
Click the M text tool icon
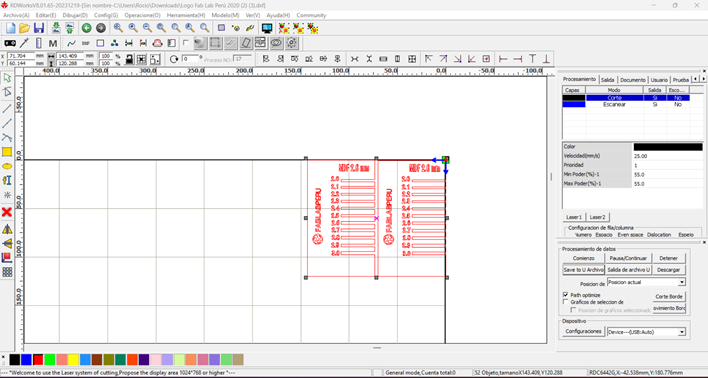[53, 43]
